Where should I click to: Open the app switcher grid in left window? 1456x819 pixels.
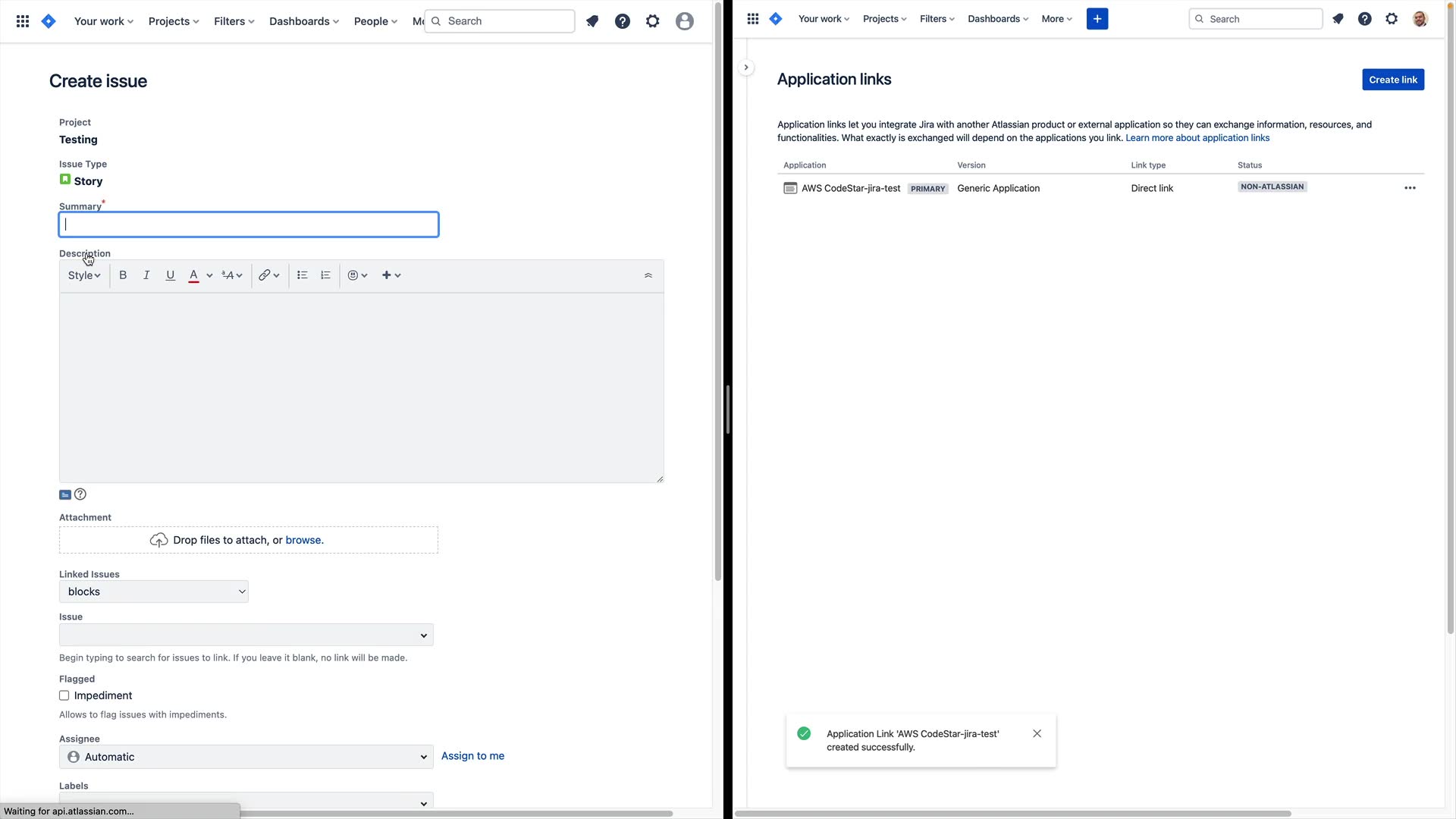[x=23, y=21]
